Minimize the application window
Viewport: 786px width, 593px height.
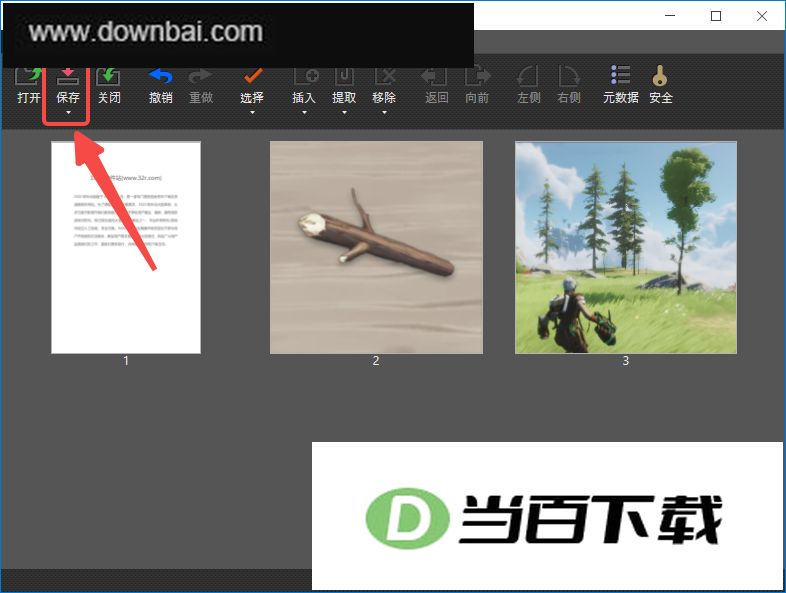tap(670, 16)
